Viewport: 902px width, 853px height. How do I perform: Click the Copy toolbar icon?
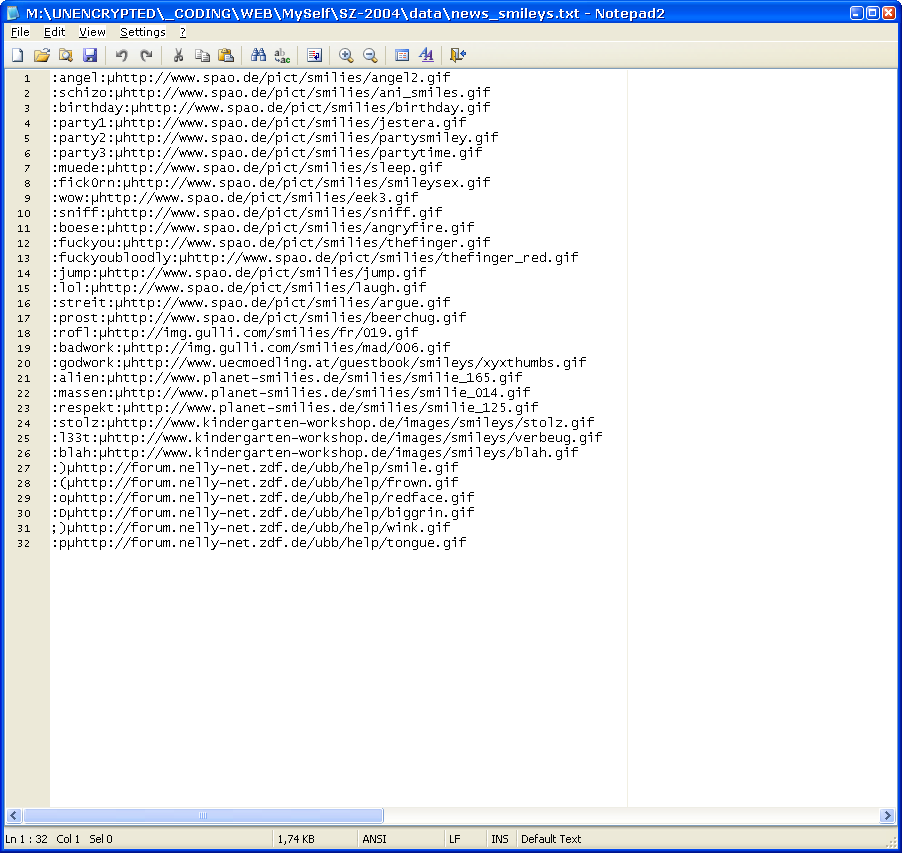202,55
